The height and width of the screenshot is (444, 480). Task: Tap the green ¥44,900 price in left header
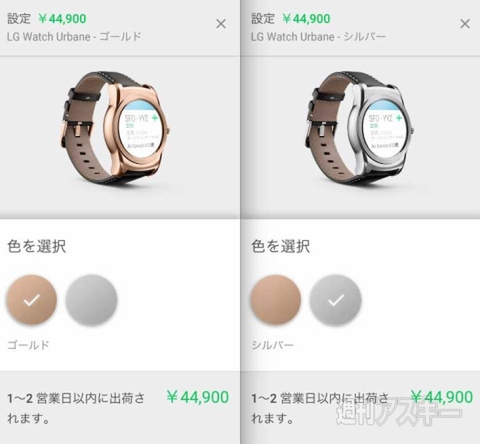(62, 19)
